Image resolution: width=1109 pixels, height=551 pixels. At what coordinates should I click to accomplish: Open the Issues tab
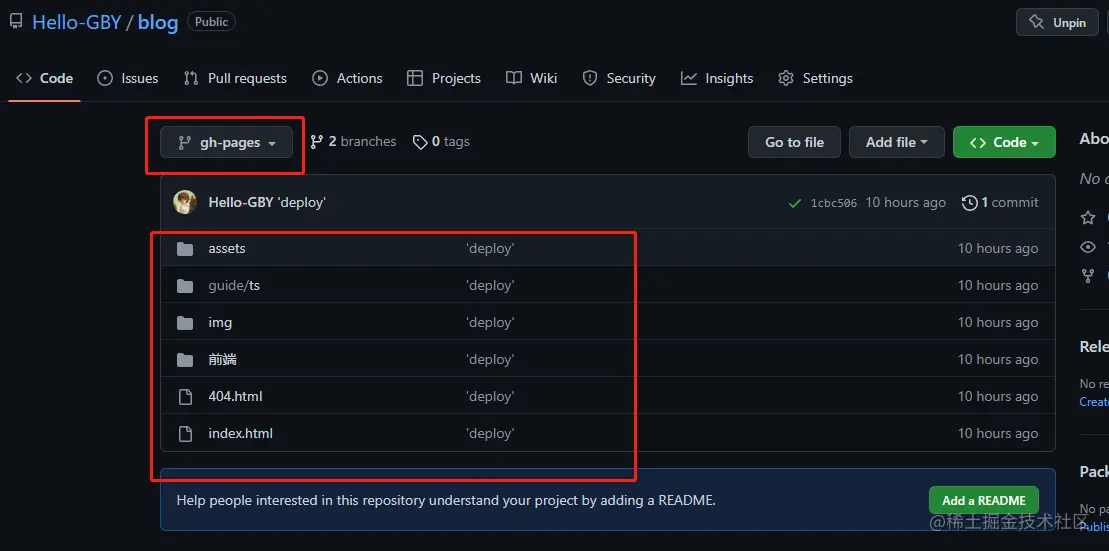pos(127,79)
